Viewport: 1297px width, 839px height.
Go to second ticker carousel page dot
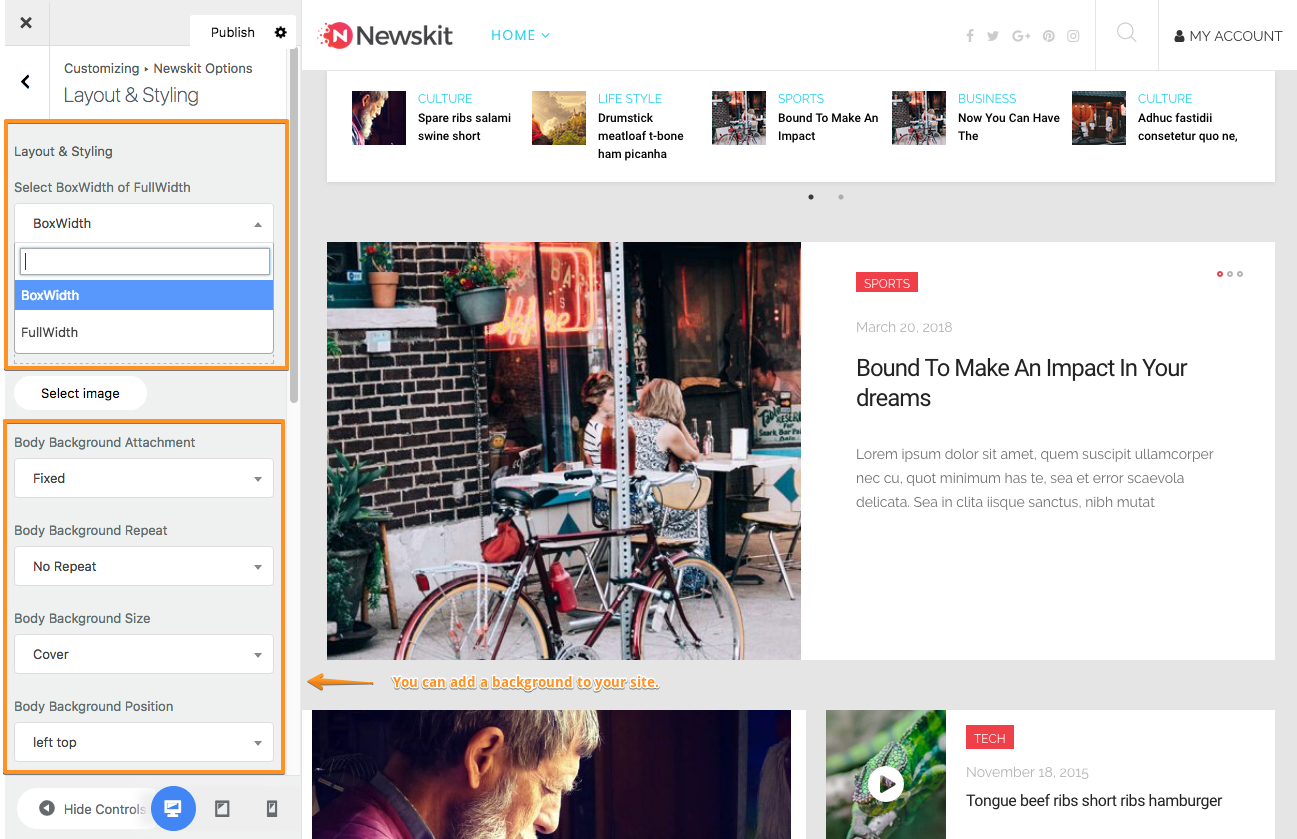[841, 197]
